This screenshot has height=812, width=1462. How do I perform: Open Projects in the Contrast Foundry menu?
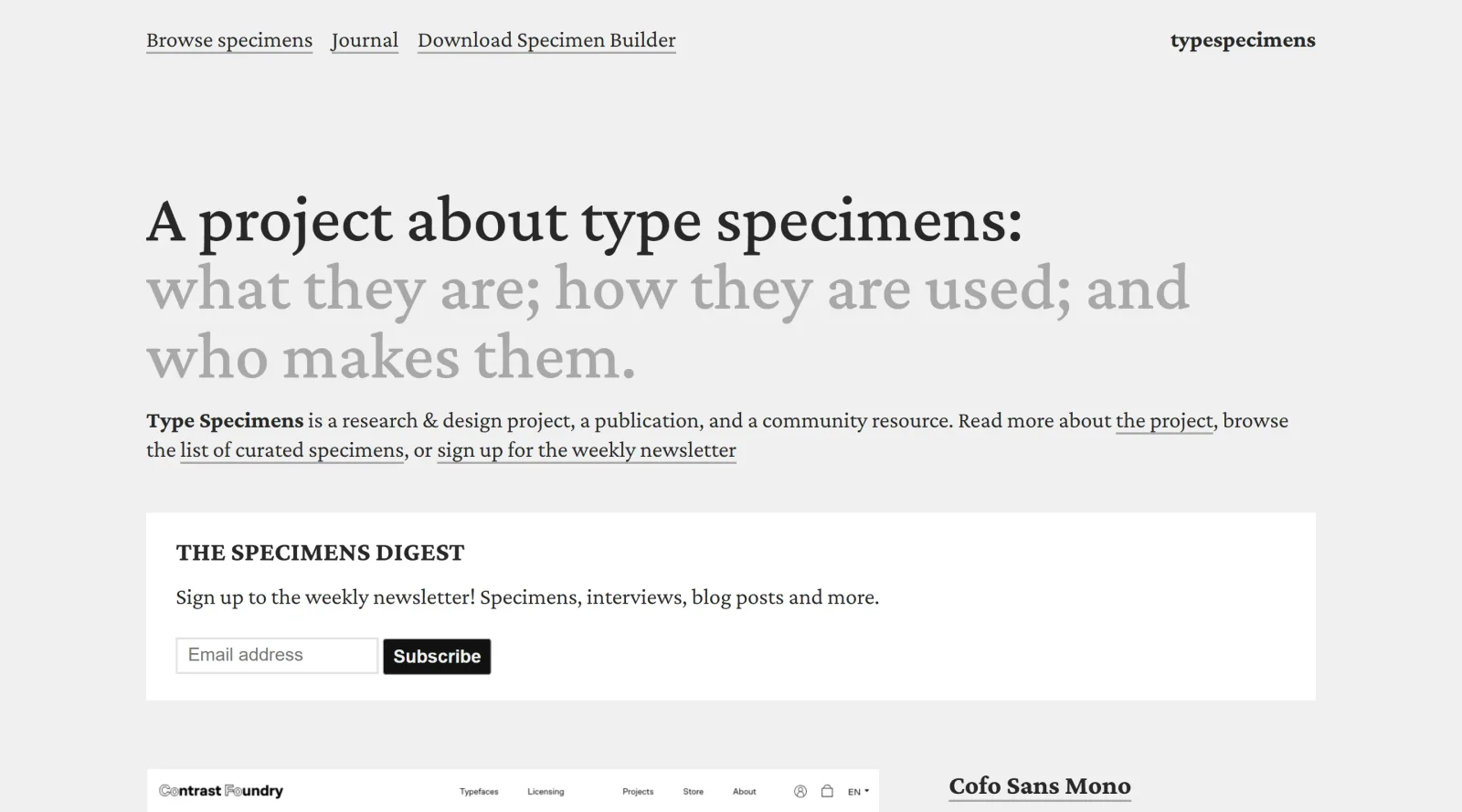tap(638, 792)
